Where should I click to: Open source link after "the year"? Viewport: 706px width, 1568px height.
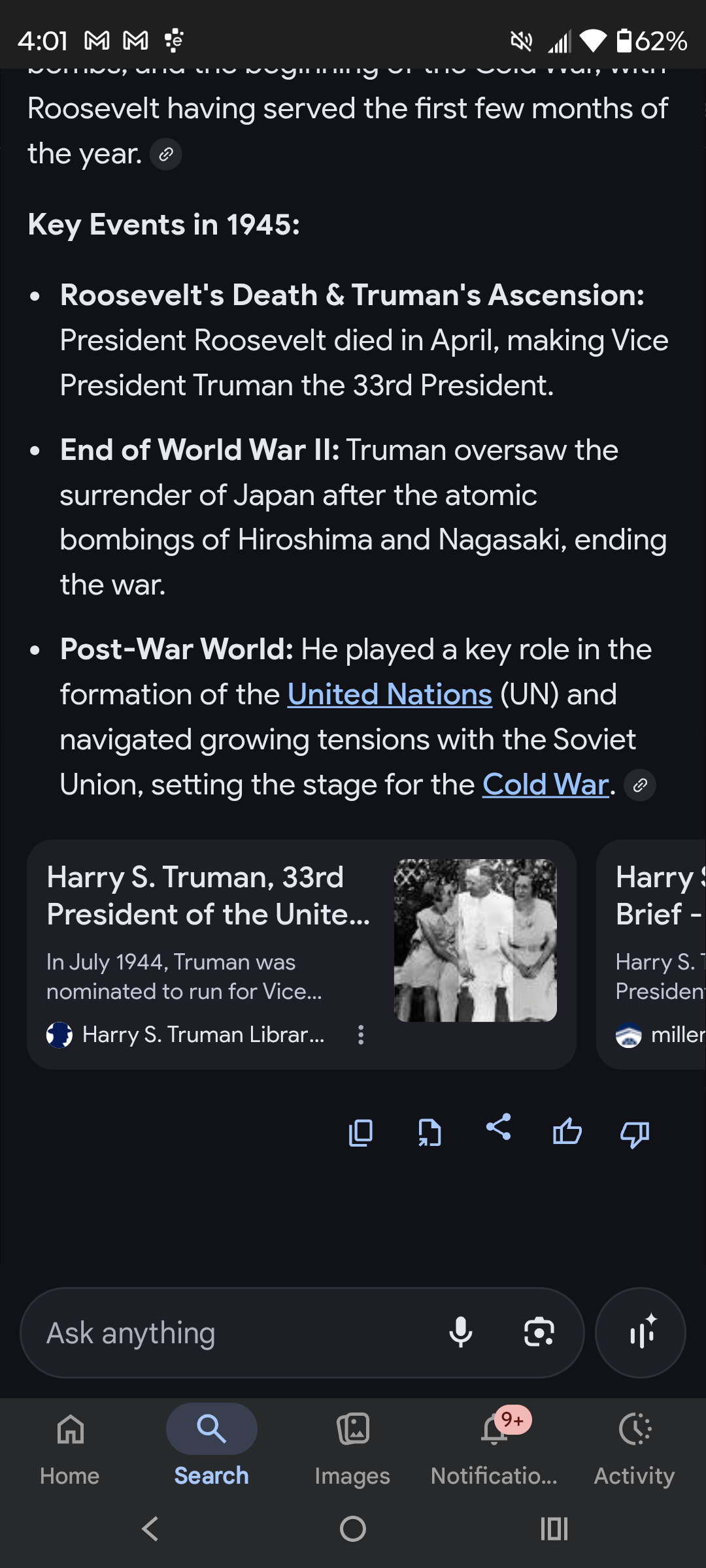click(166, 155)
